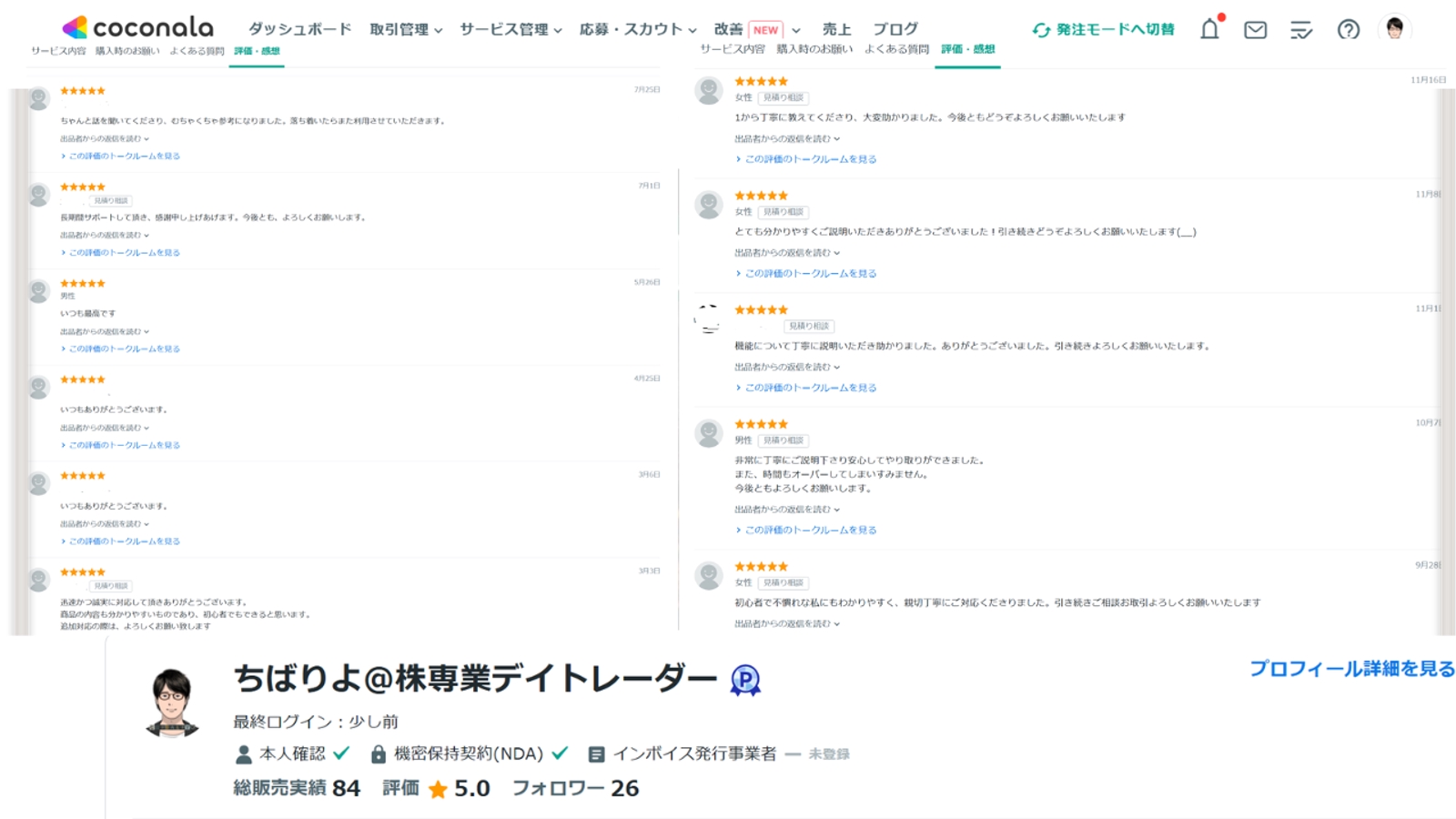Click the seller name ちばりよ@株専業デイトレーダー
Screen dimensions: 1456x819
pyautogui.click(x=476, y=679)
